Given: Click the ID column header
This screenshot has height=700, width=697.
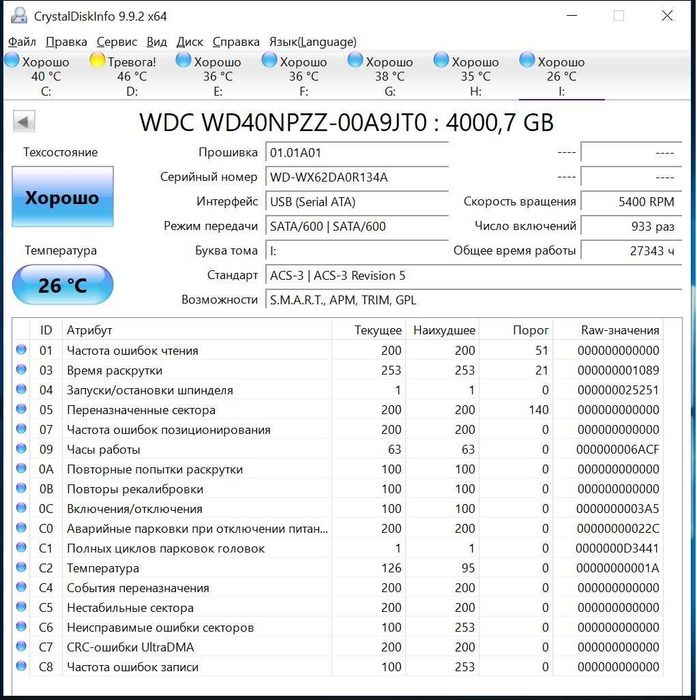Looking at the screenshot, I should coord(46,330).
